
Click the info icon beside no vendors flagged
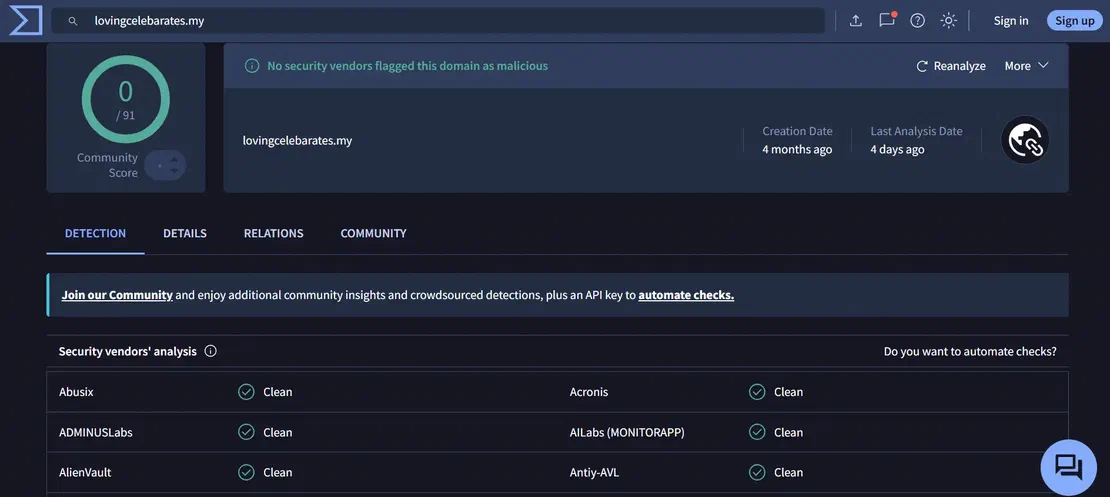coord(251,66)
